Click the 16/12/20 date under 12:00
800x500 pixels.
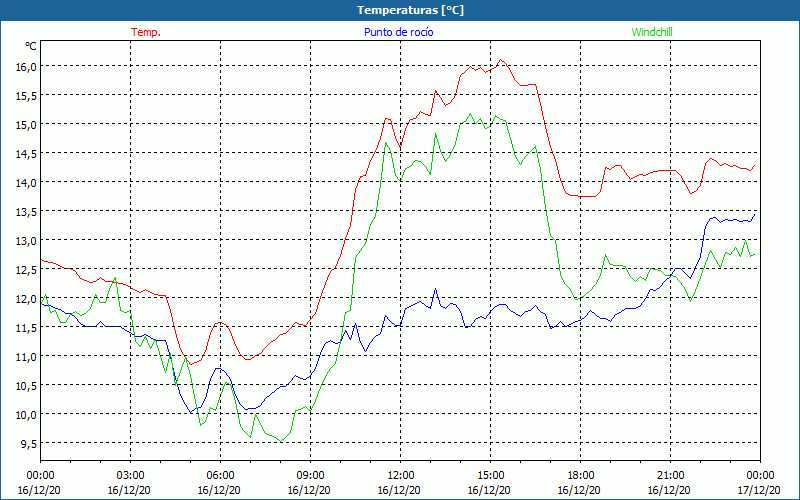(399, 490)
